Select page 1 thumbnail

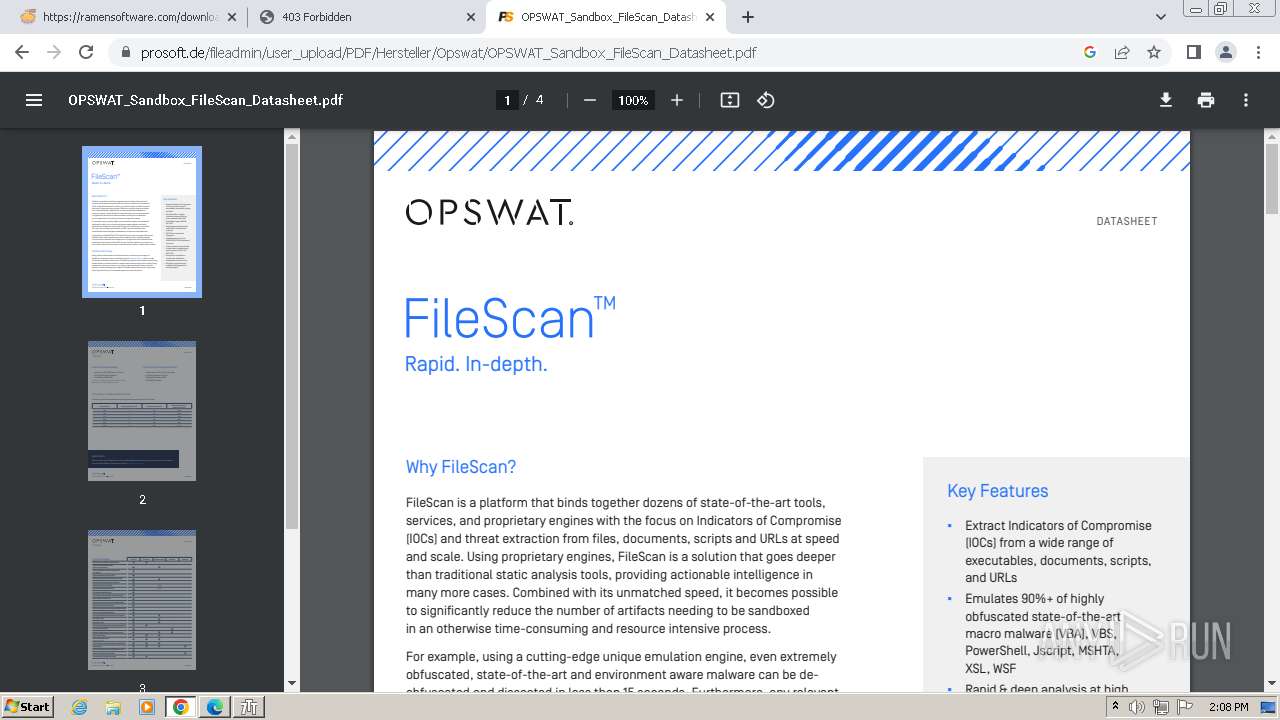click(142, 222)
